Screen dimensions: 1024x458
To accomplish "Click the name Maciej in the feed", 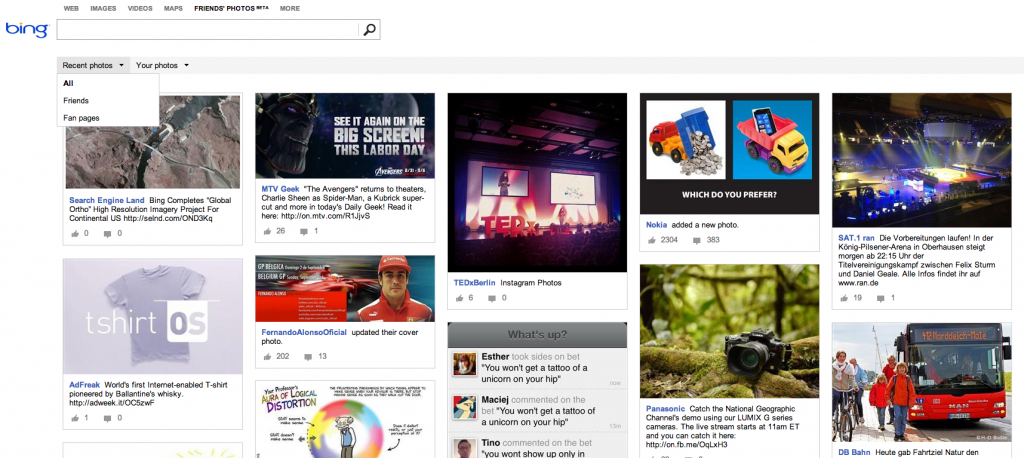I will pyautogui.click(x=495, y=400).
